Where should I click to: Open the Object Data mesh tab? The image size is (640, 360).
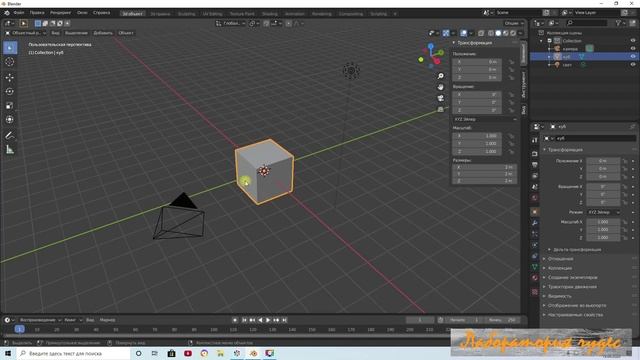535,267
